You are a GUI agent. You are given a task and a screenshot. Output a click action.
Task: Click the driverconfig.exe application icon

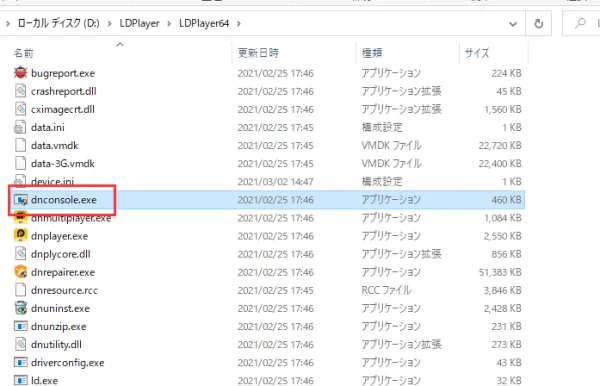click(x=20, y=362)
